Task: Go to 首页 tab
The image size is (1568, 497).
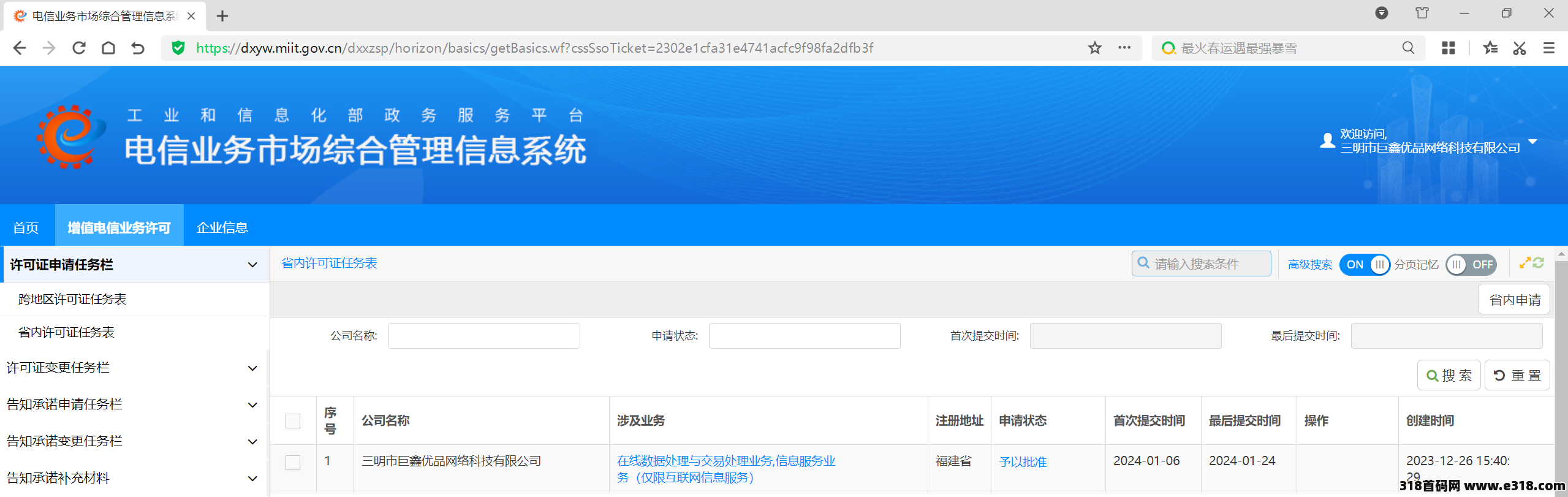Action: coord(26,228)
